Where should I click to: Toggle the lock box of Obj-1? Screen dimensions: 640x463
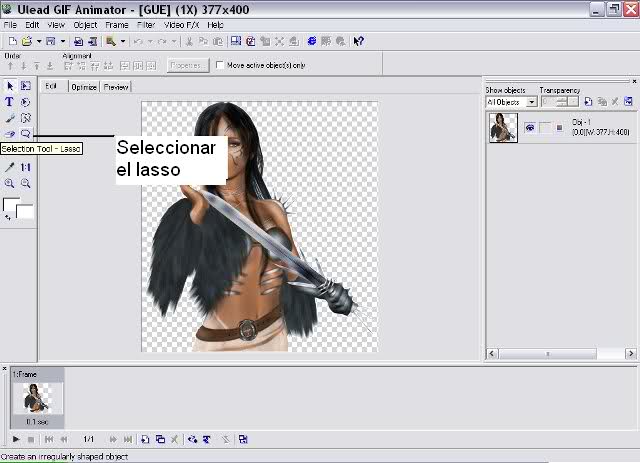tap(545, 128)
